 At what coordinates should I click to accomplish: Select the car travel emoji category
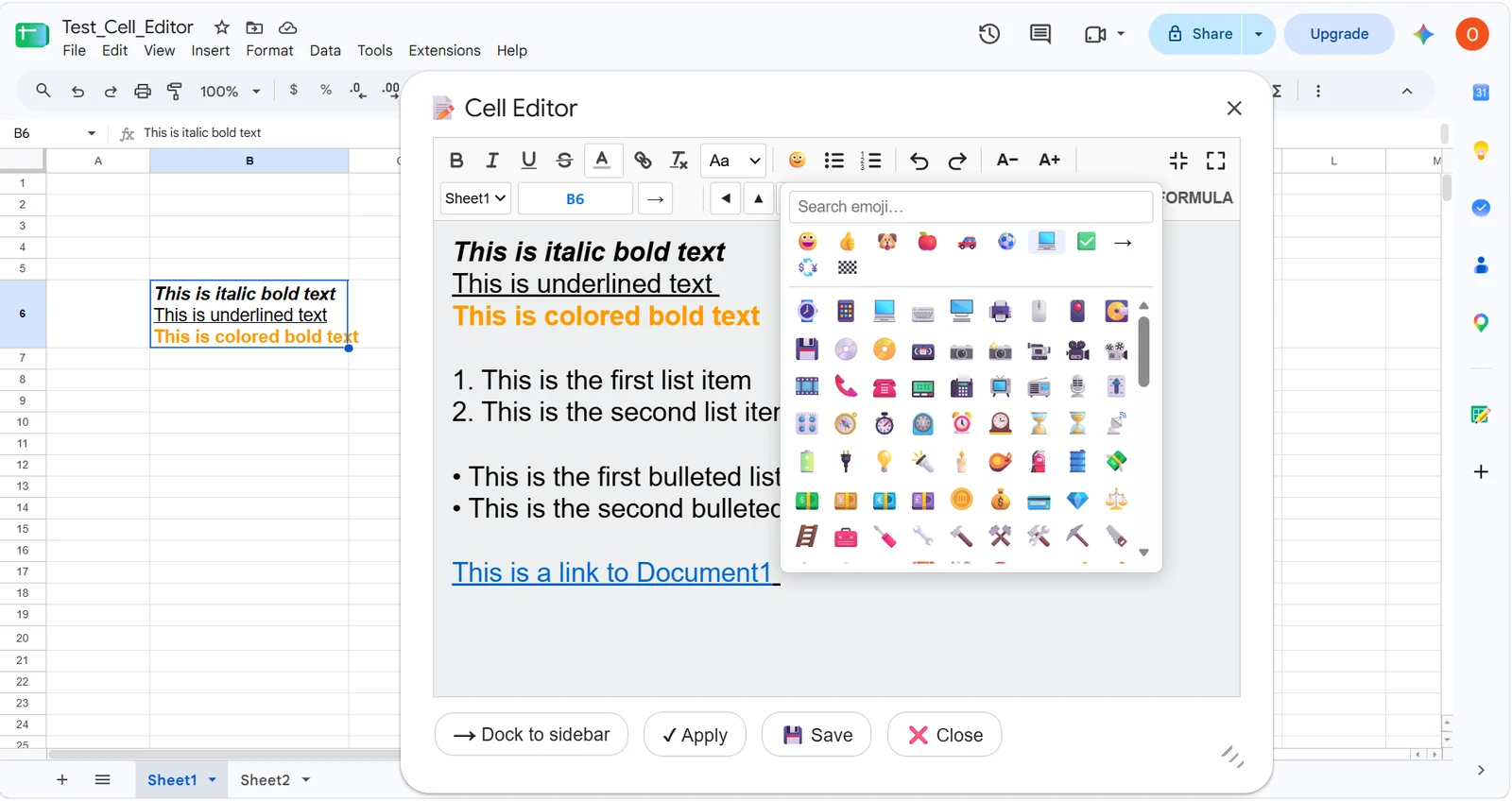pos(967,242)
